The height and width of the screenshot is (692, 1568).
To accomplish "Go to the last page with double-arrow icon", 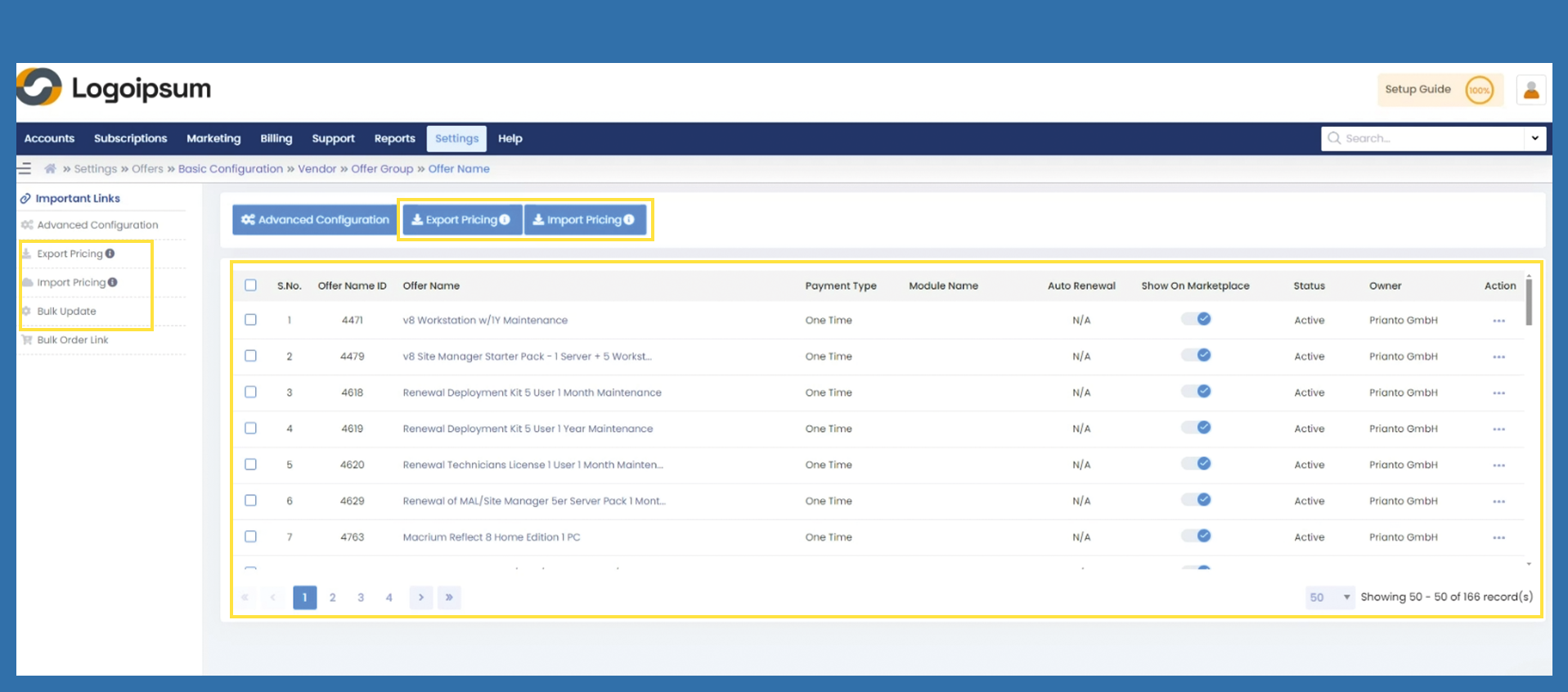I will coord(449,597).
